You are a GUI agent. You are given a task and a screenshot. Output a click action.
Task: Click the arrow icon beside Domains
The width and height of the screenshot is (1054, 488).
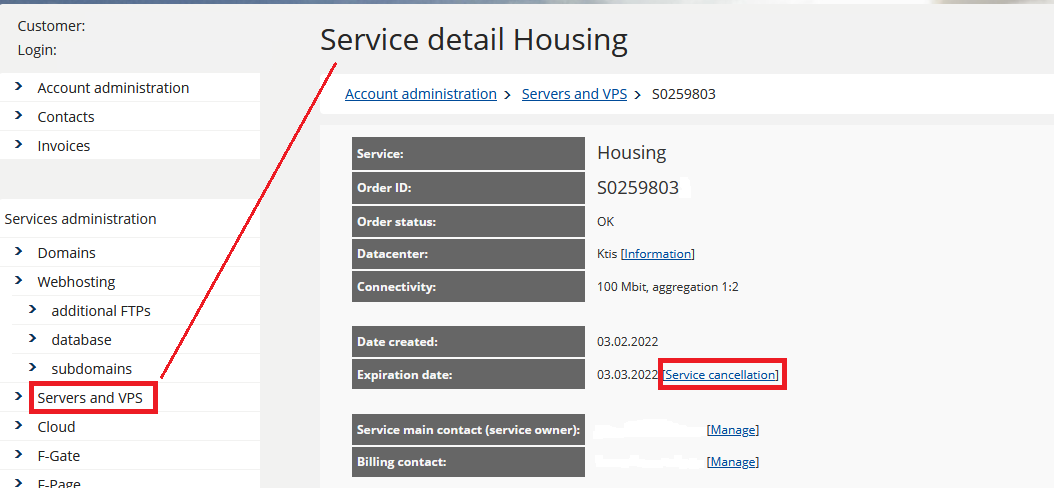point(18,251)
